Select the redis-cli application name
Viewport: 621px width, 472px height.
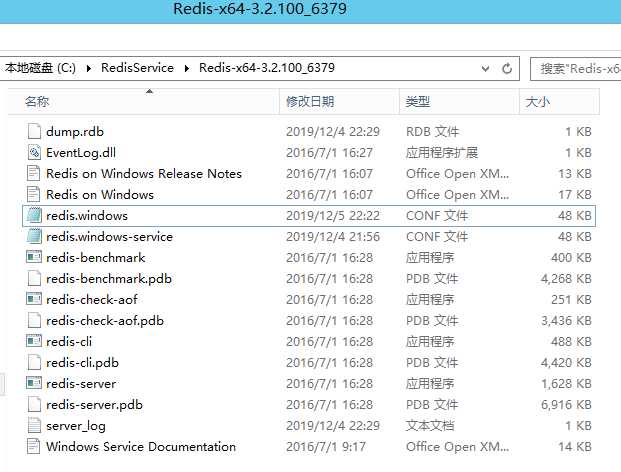69,341
